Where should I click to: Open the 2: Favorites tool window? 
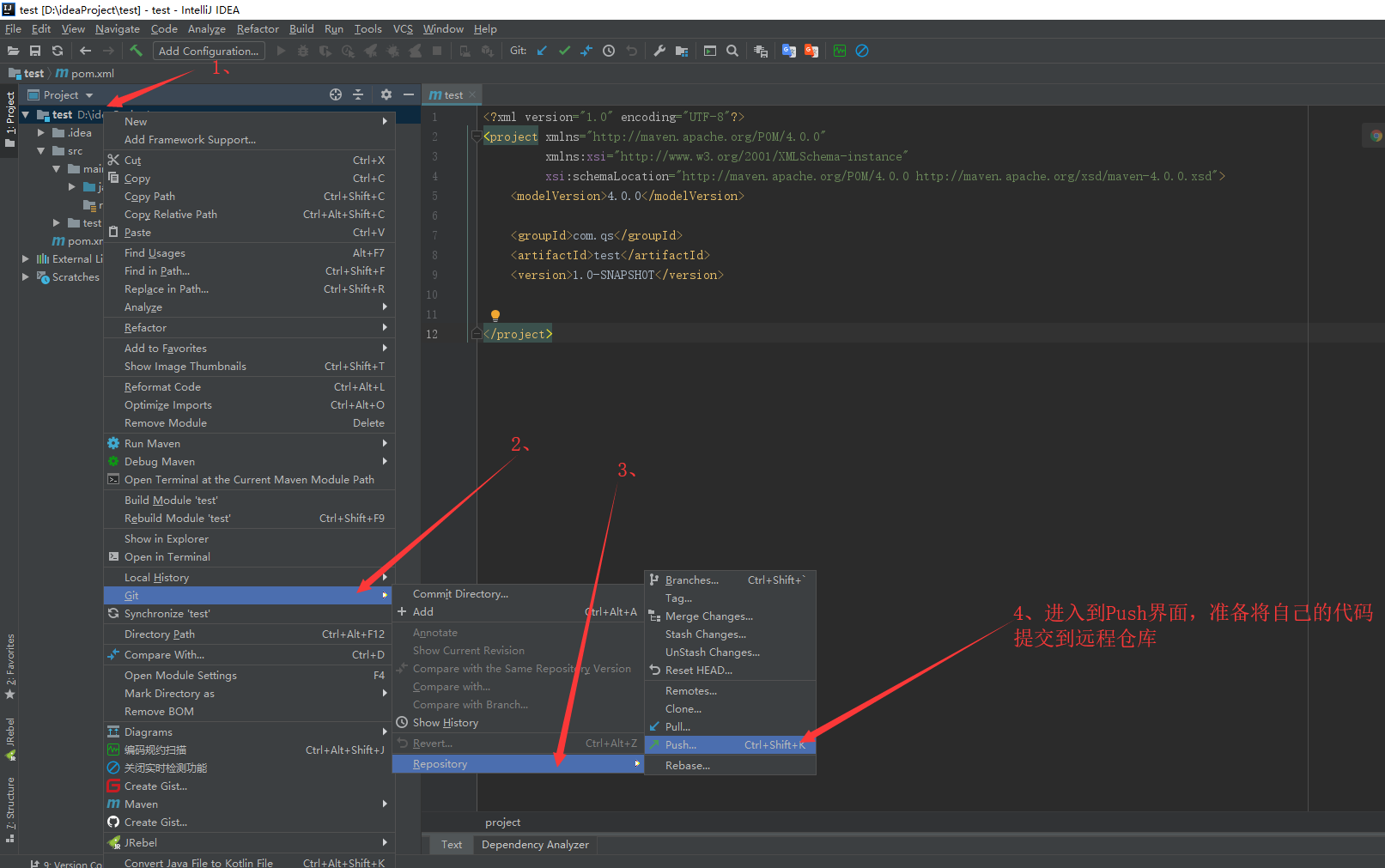[x=10, y=665]
